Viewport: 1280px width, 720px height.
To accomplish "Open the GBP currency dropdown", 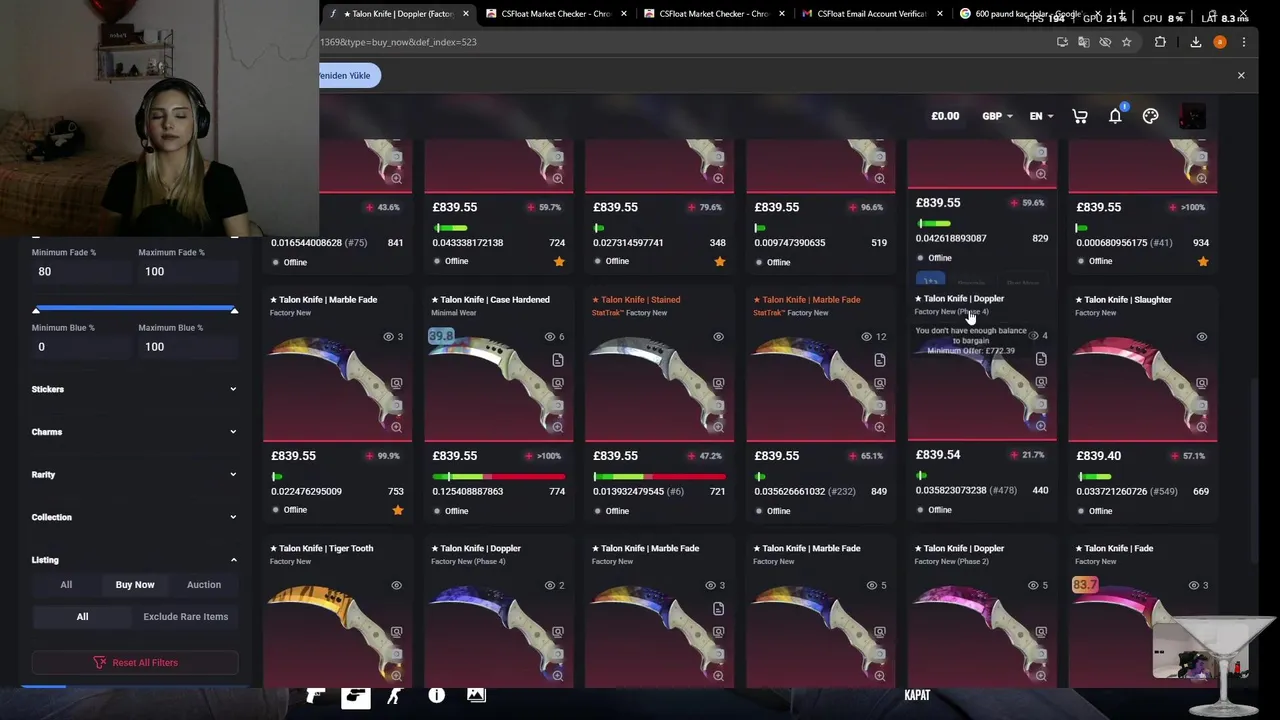I will click(x=997, y=116).
